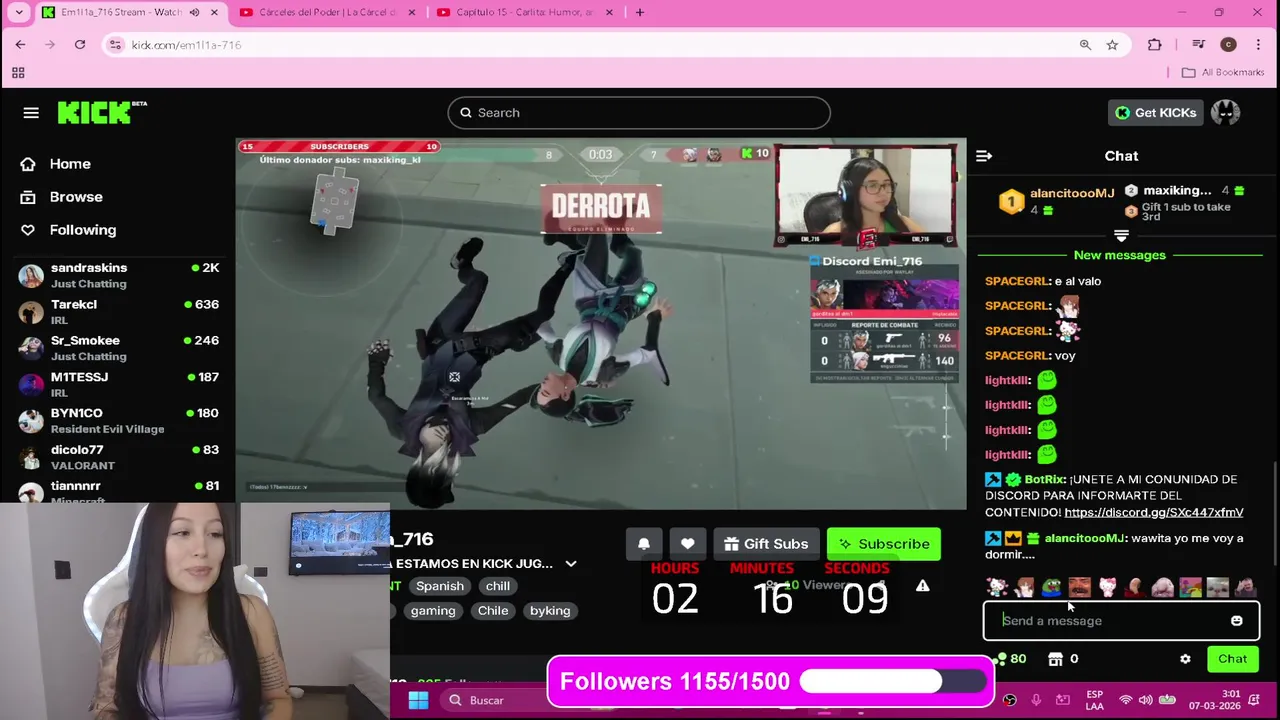Select the Chile tag

(x=493, y=611)
